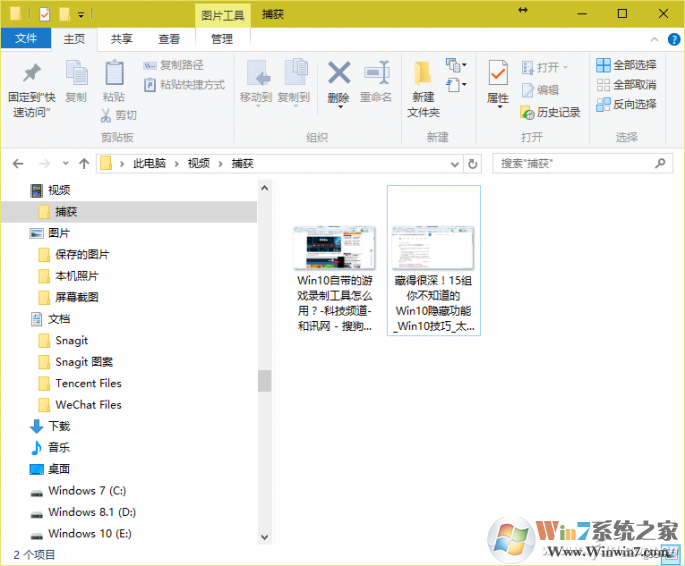Collapse the ribbon using the chevron arrow
This screenshot has height=566, width=685.
click(654, 39)
